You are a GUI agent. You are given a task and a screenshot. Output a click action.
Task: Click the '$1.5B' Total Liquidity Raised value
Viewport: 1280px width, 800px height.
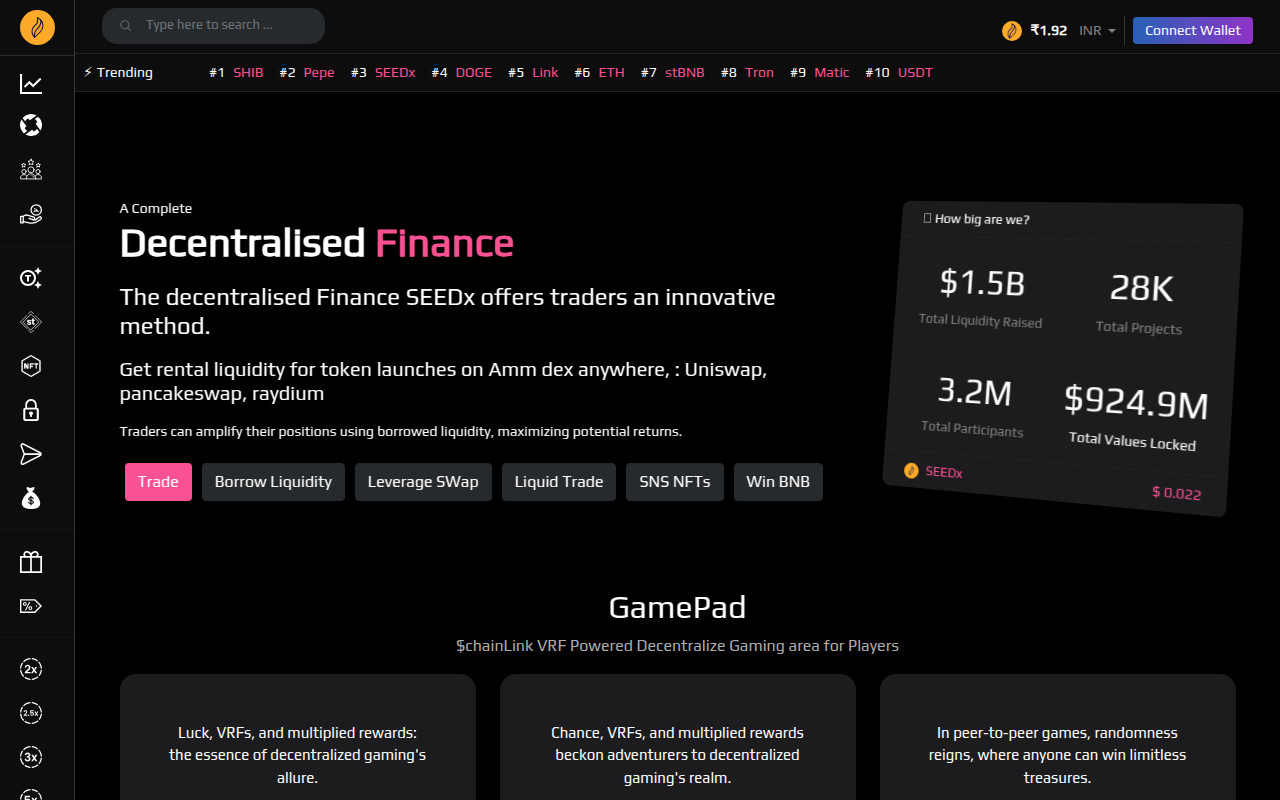(x=982, y=283)
